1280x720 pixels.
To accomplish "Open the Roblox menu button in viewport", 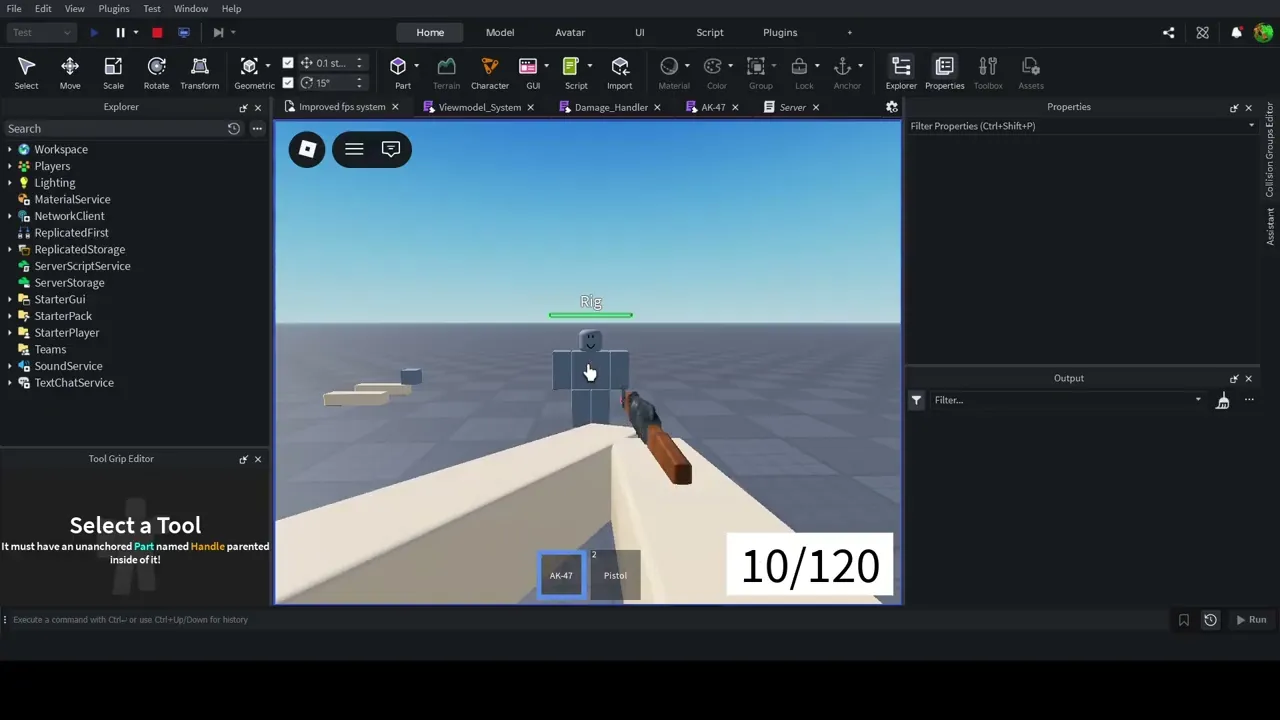I will 307,149.
